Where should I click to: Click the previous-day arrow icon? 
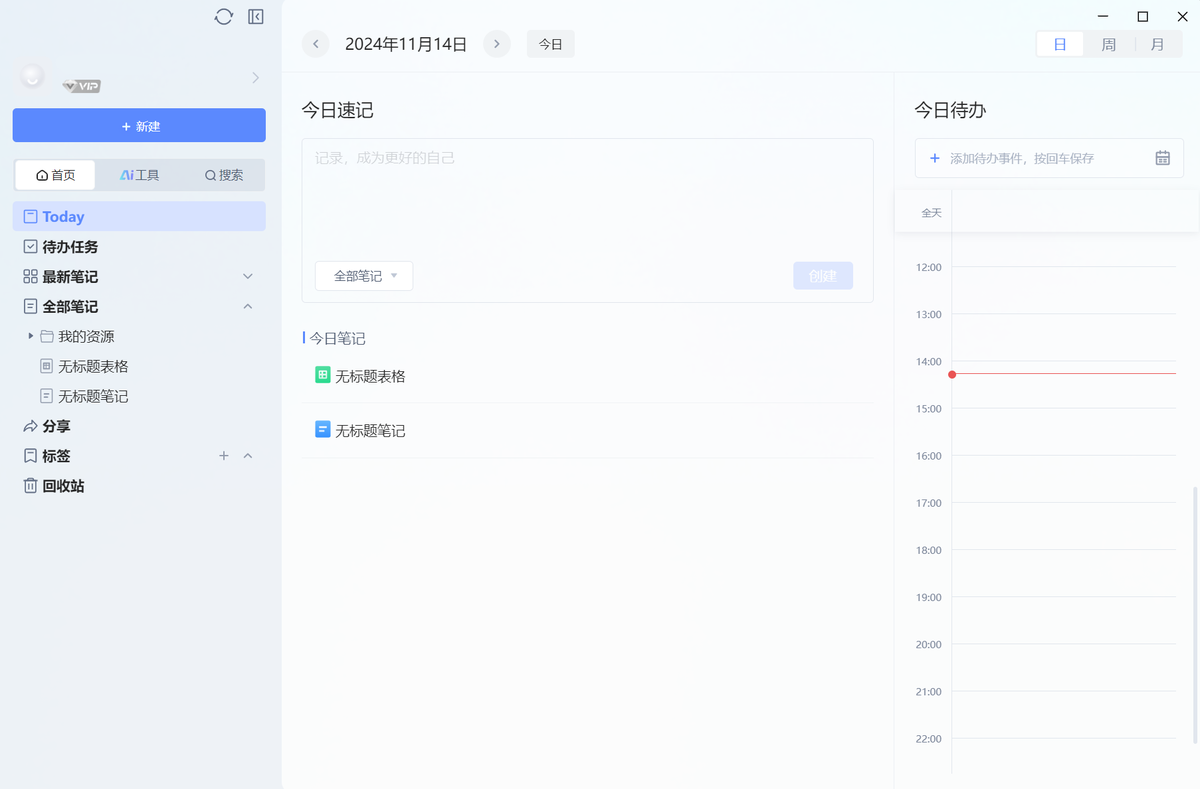point(315,44)
